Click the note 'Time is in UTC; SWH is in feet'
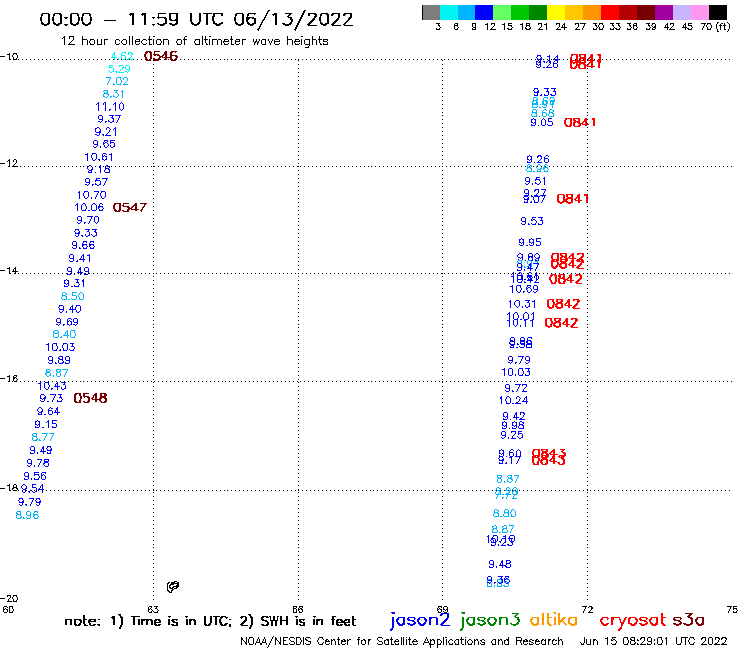 pos(210,621)
